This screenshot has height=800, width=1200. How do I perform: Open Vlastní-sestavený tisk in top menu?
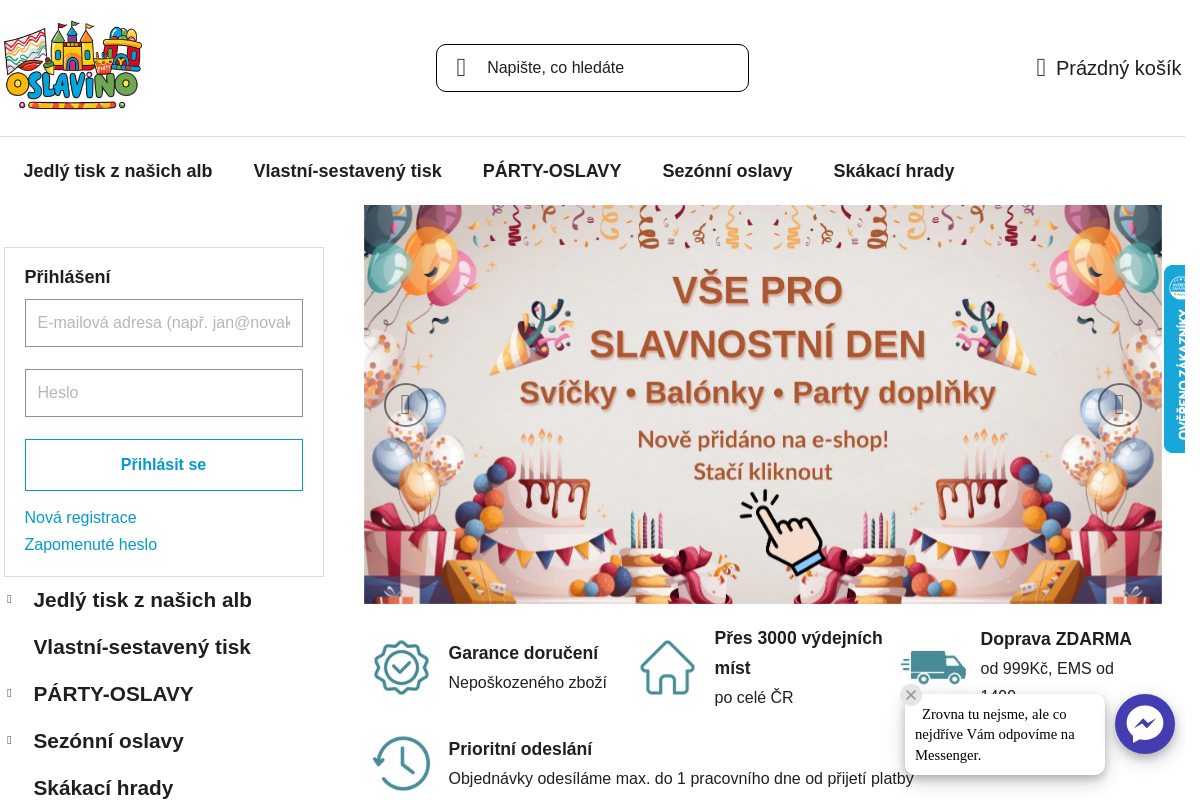pos(347,171)
